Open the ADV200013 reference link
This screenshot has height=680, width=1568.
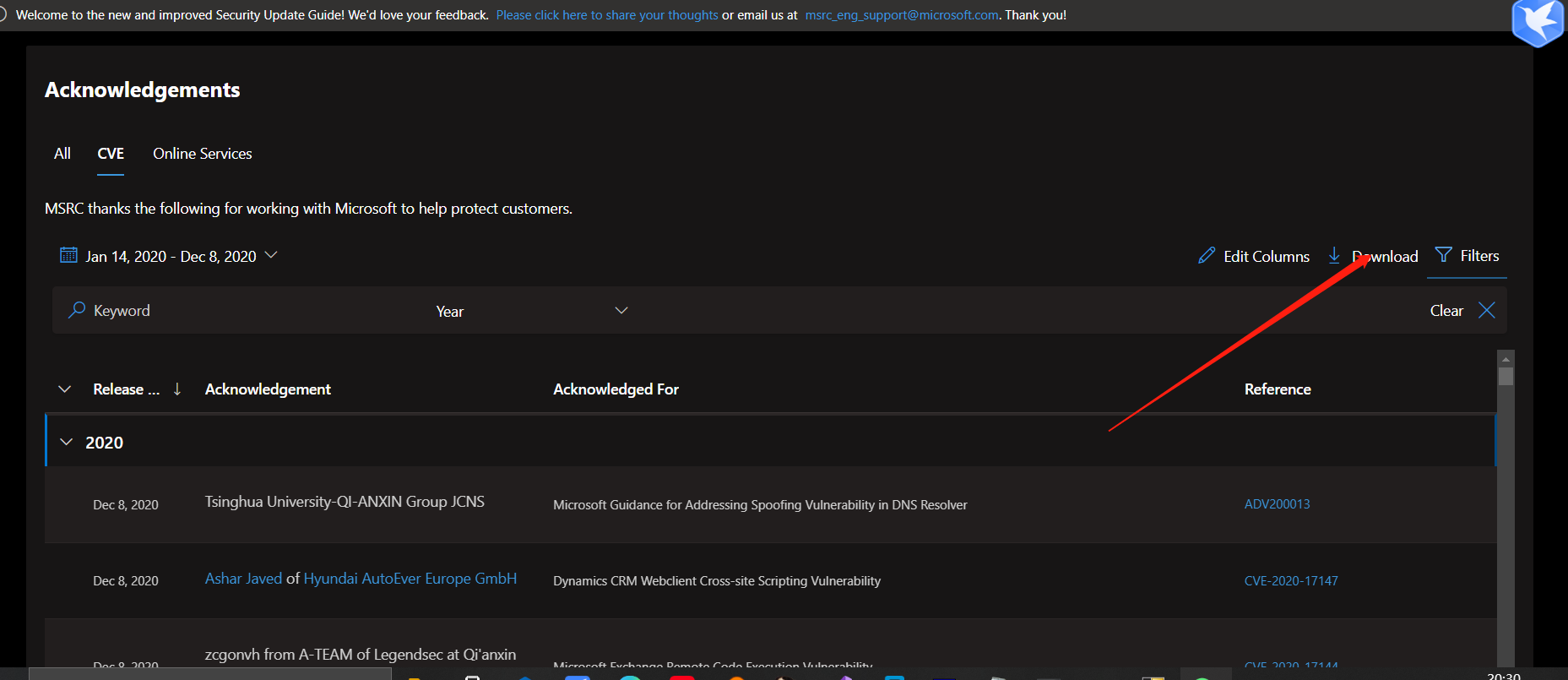click(1277, 504)
